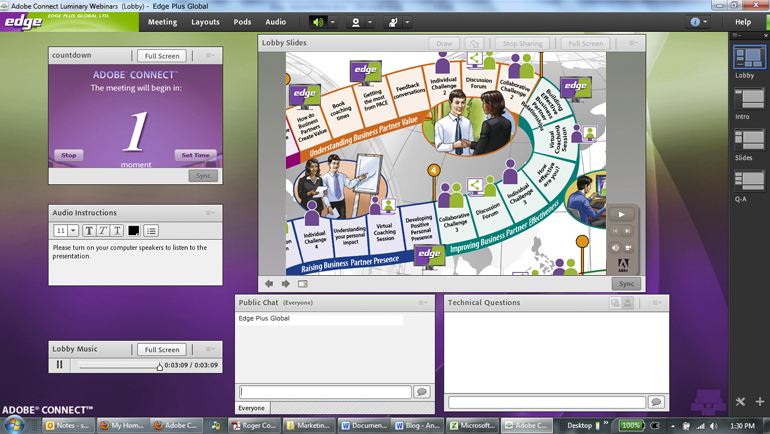Open the status options dropdown arrow
Screen dimensions: 770x434
coord(407,22)
